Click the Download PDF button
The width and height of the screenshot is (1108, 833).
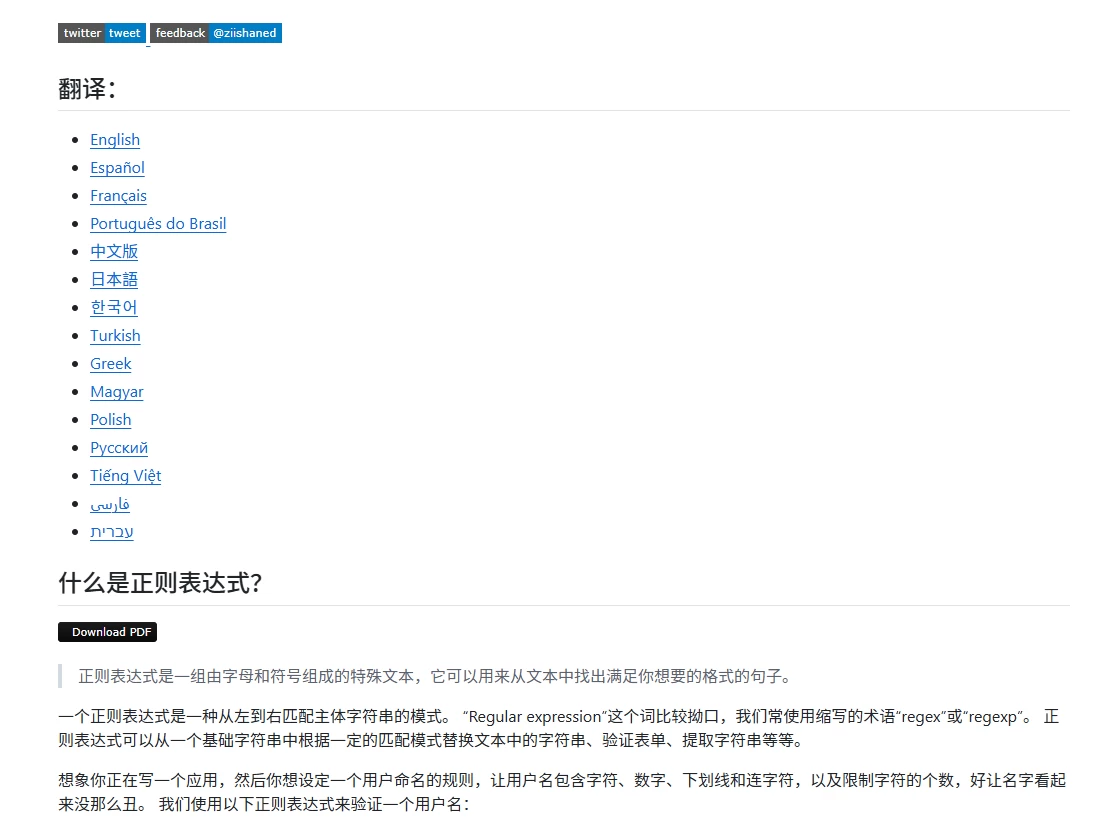[x=107, y=631]
